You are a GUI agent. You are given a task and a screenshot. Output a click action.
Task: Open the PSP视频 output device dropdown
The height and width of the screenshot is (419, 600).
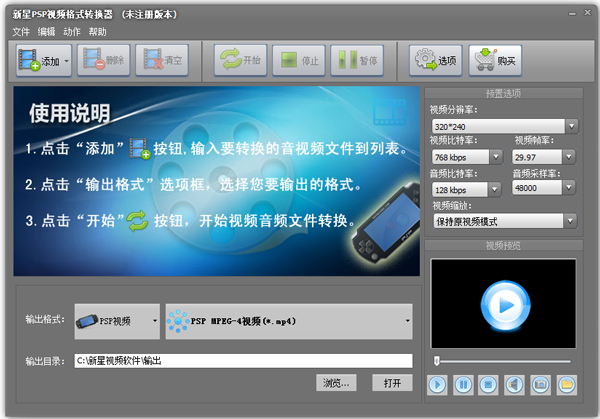pos(117,321)
